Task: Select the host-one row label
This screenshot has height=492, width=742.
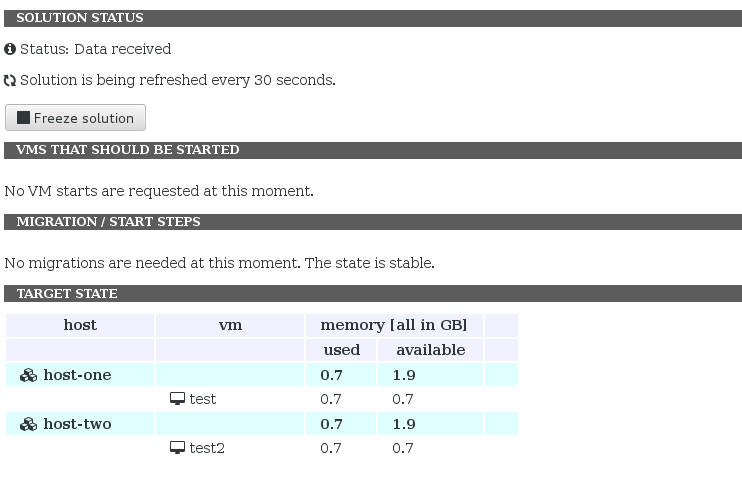Action: 77,375
